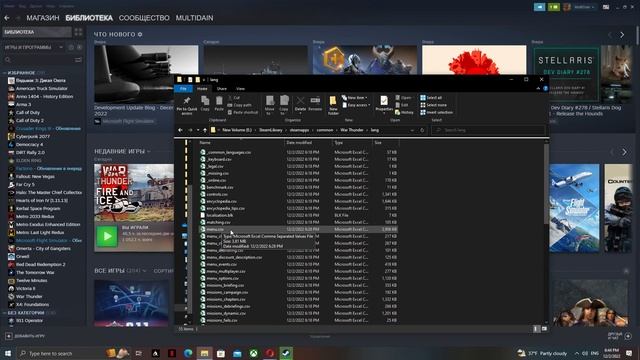
Task: Open recent locations dropdown arrow in Explorer
Action: [198, 130]
